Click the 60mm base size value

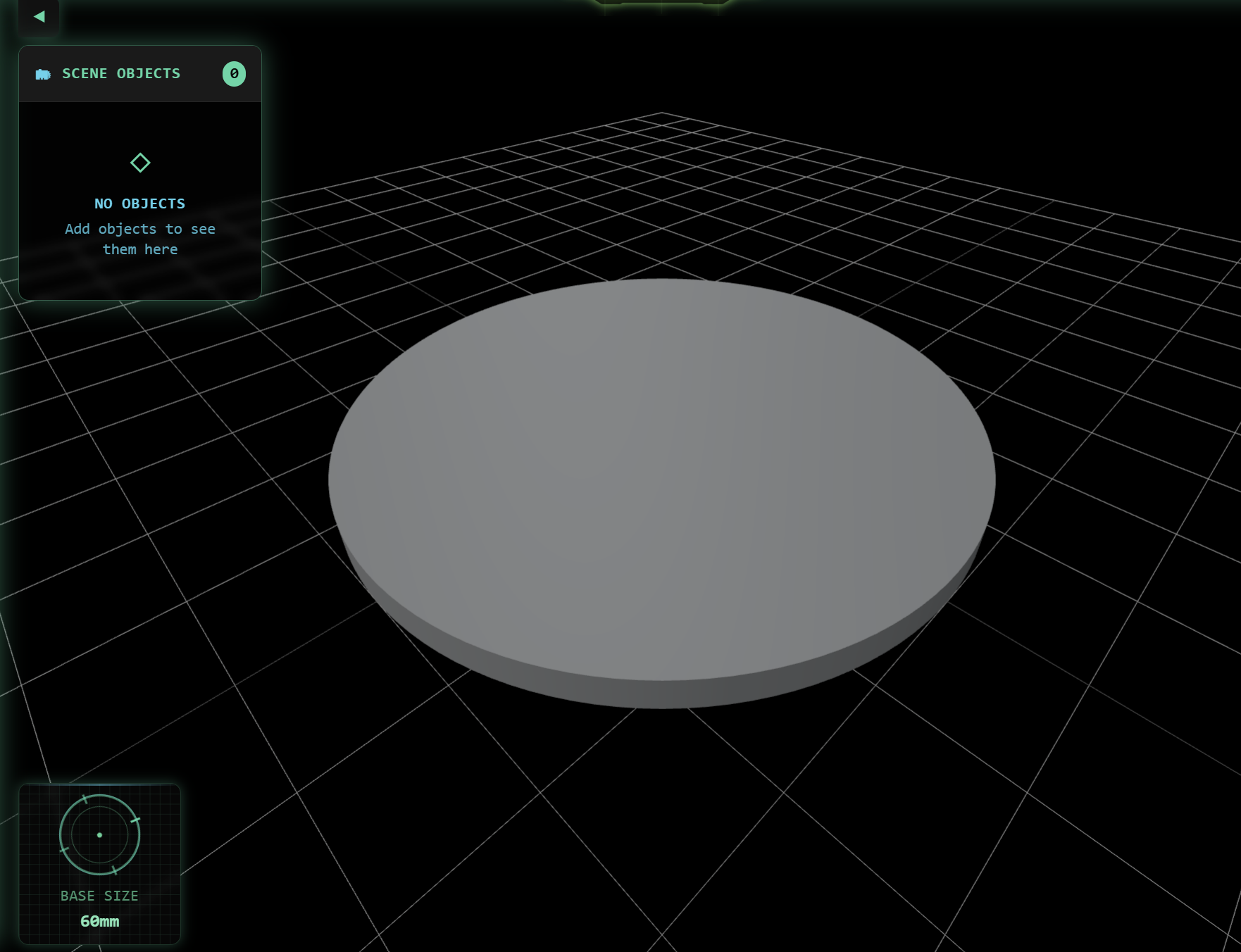tap(99, 921)
